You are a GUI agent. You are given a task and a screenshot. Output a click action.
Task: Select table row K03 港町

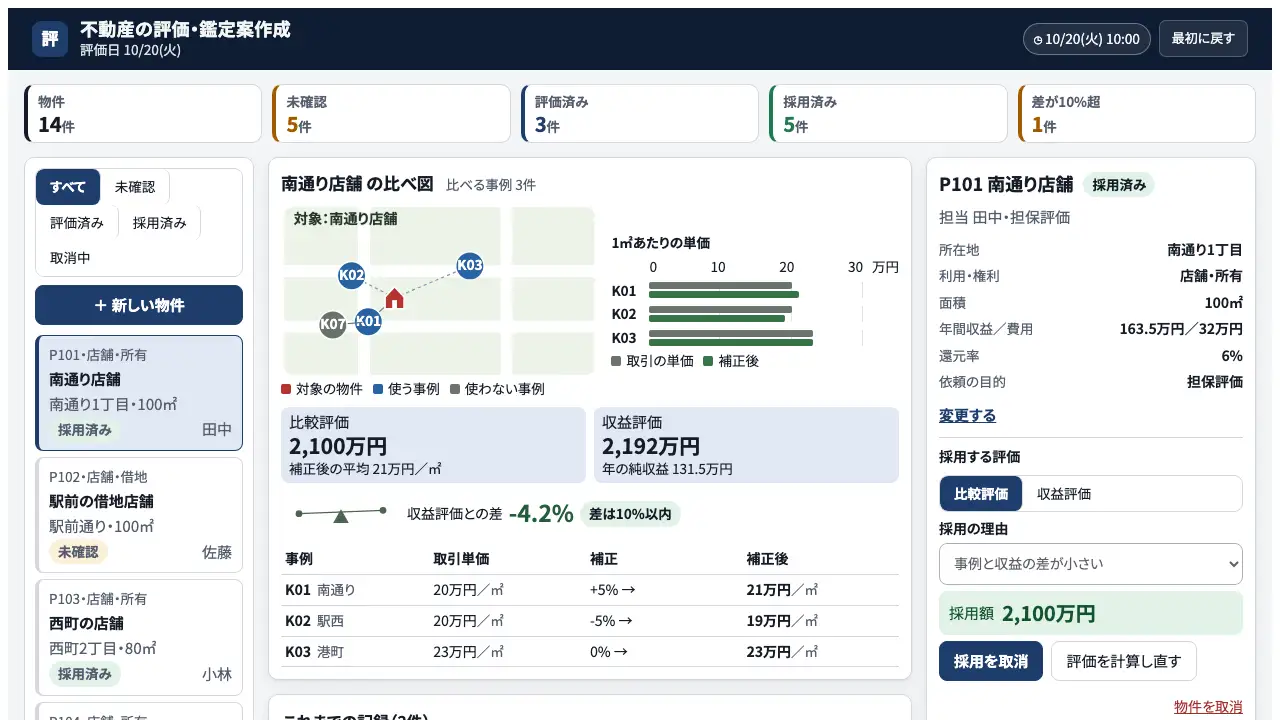(x=590, y=652)
